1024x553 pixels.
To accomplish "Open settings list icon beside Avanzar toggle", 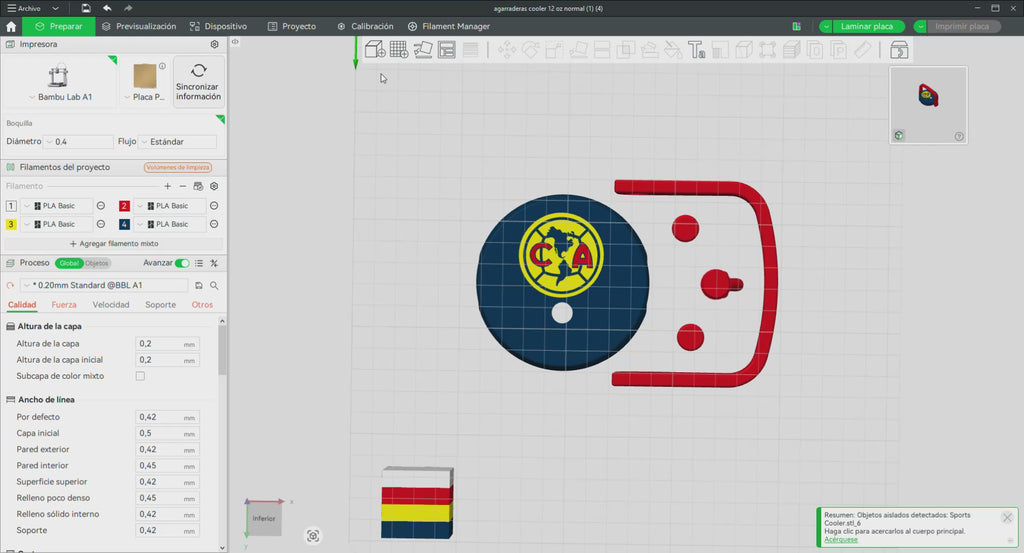I will [199, 263].
